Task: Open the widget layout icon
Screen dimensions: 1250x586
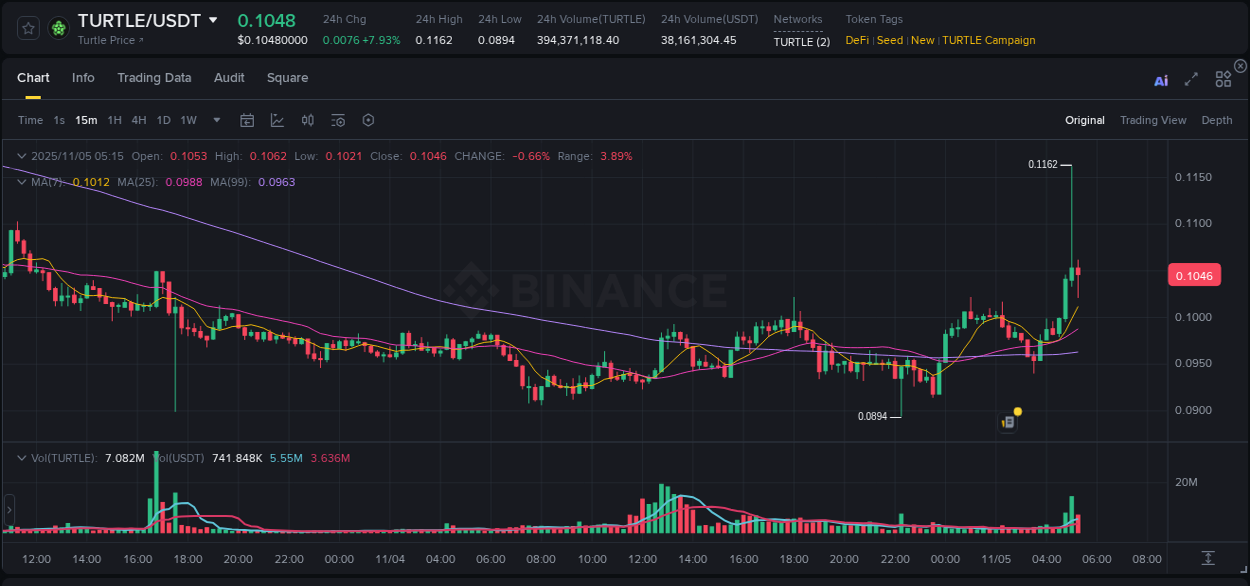Action: [x=1222, y=78]
